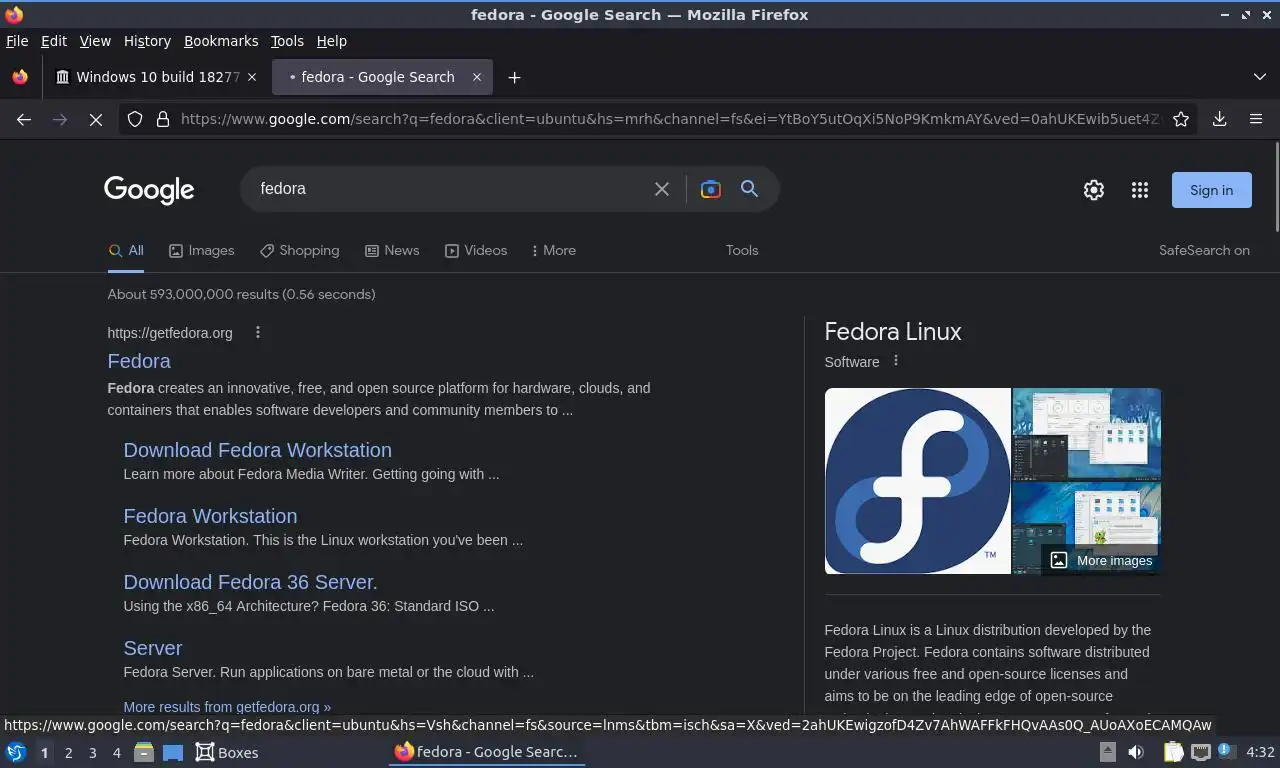
Task: Open the Google apps grid icon
Action: [x=1140, y=190]
